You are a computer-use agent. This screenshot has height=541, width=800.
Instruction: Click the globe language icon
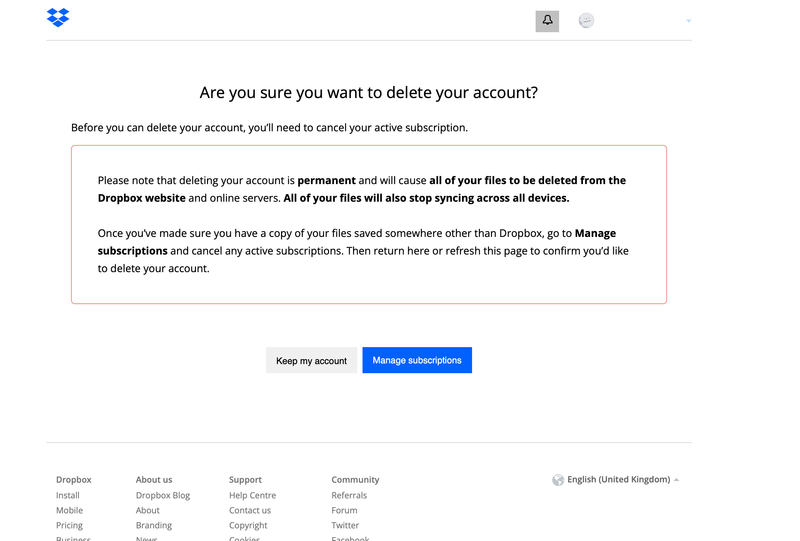[x=558, y=480]
